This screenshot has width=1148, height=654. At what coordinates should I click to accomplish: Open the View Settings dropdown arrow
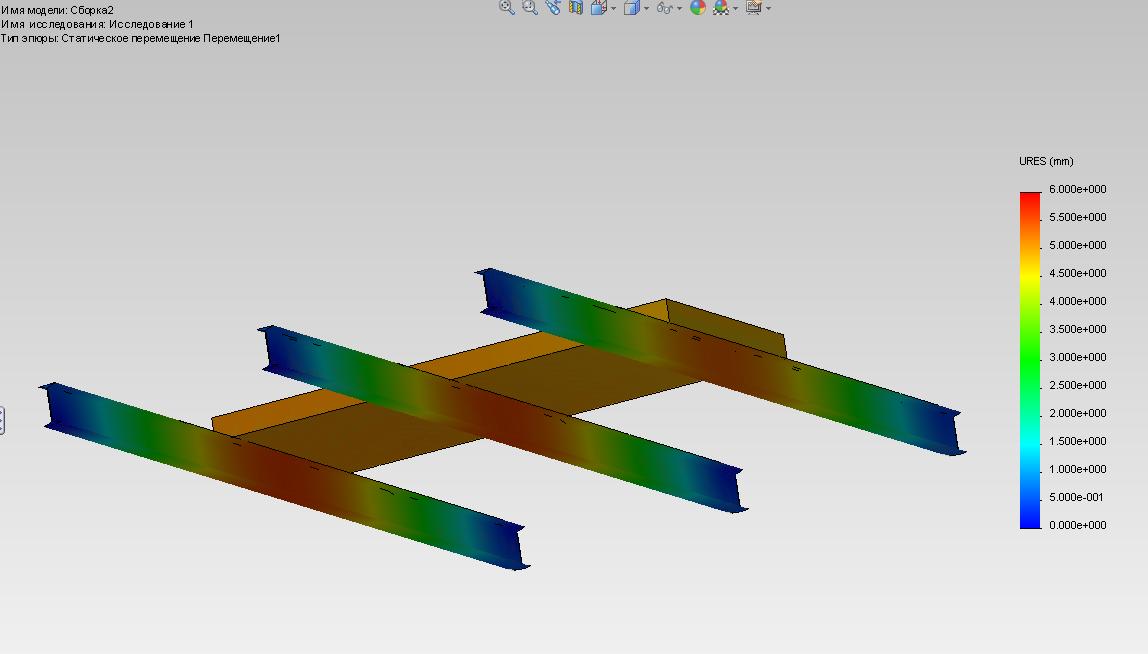768,8
